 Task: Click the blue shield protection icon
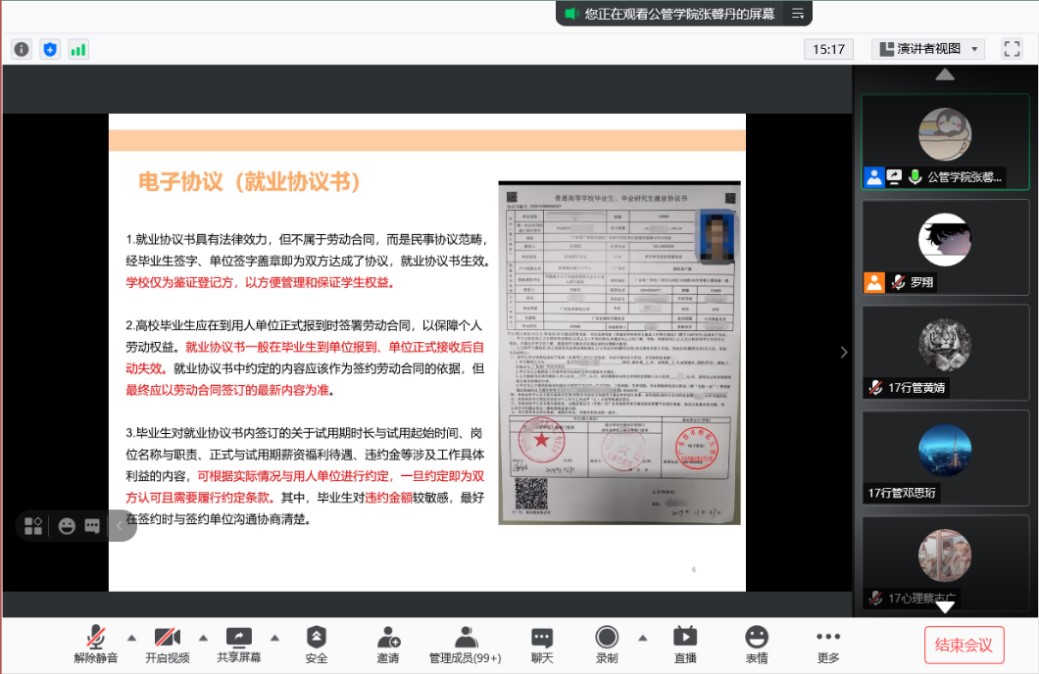point(49,49)
